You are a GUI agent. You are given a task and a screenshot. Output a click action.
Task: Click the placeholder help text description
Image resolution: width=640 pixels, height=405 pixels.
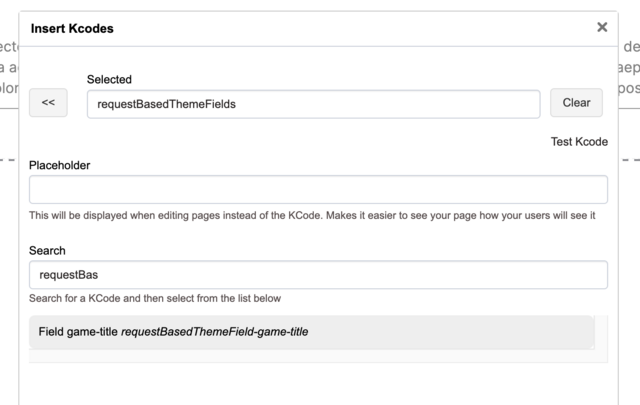312,215
